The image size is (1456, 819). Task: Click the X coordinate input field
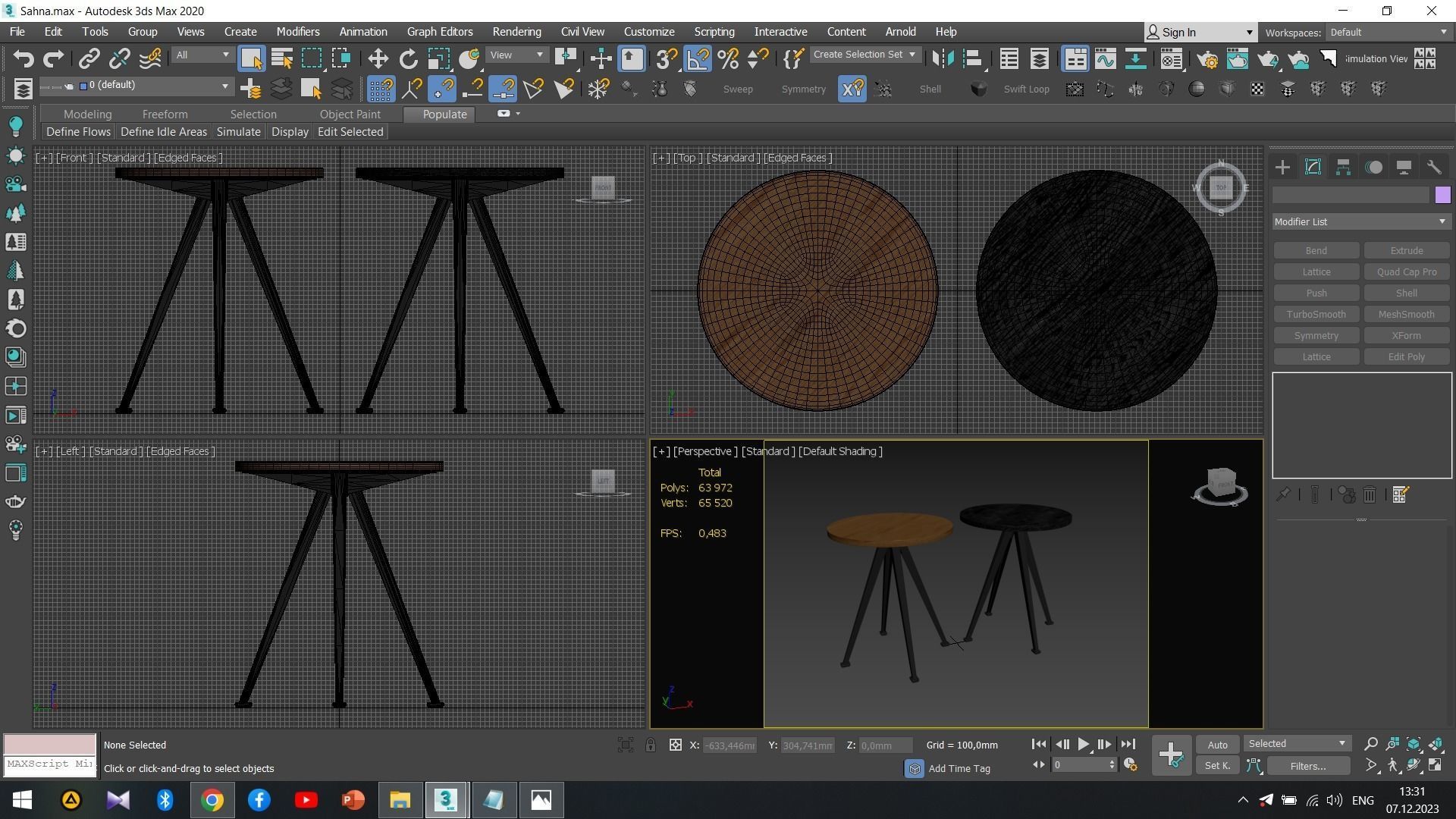(x=730, y=745)
